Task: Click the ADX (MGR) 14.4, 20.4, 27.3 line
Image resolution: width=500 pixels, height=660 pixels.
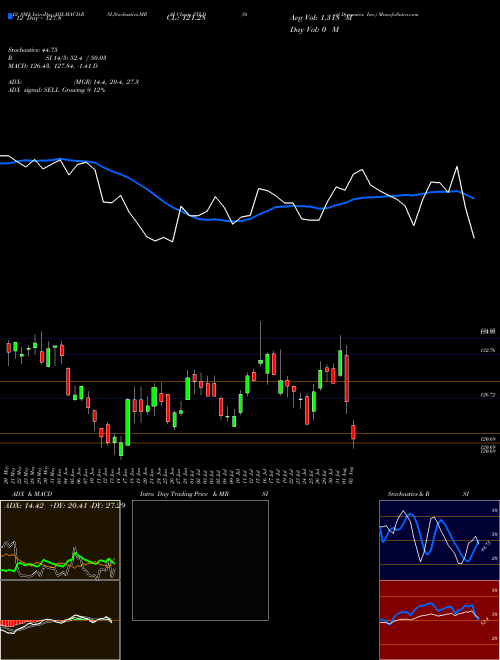Action: 73,82
